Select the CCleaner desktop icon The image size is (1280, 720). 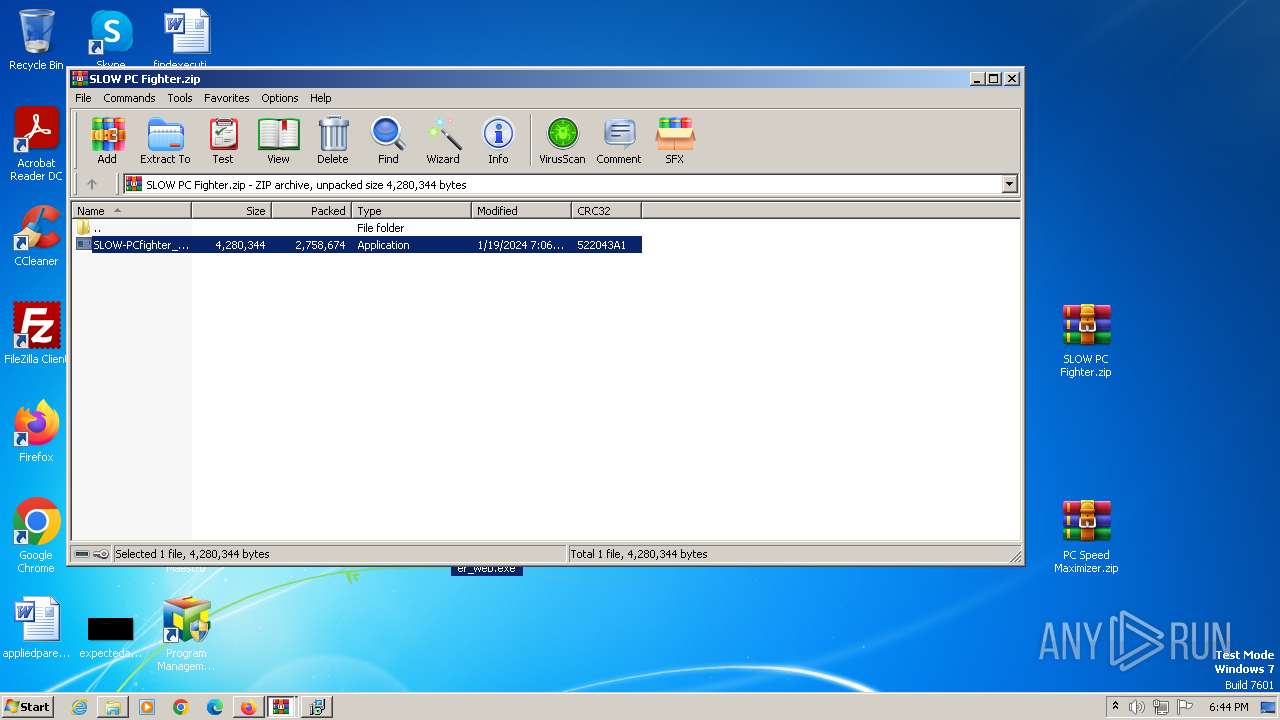point(36,236)
